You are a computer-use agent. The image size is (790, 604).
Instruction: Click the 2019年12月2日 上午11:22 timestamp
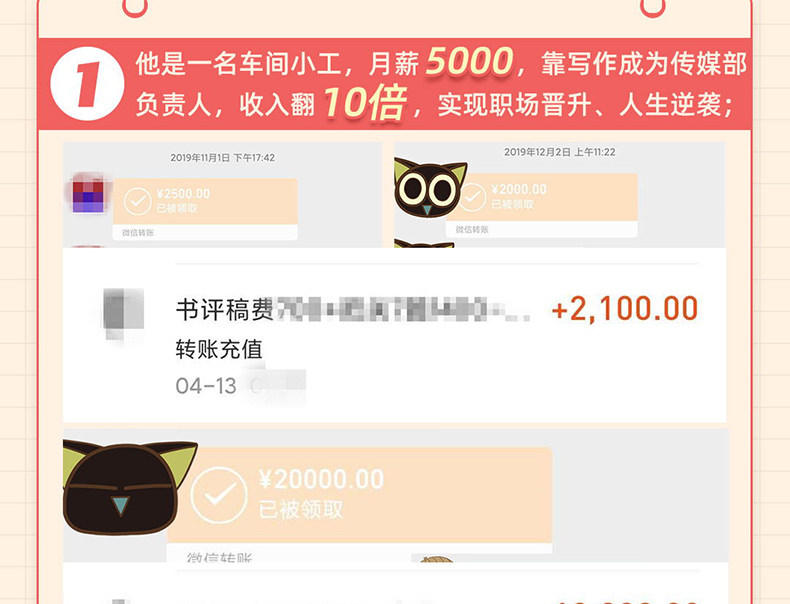560,152
